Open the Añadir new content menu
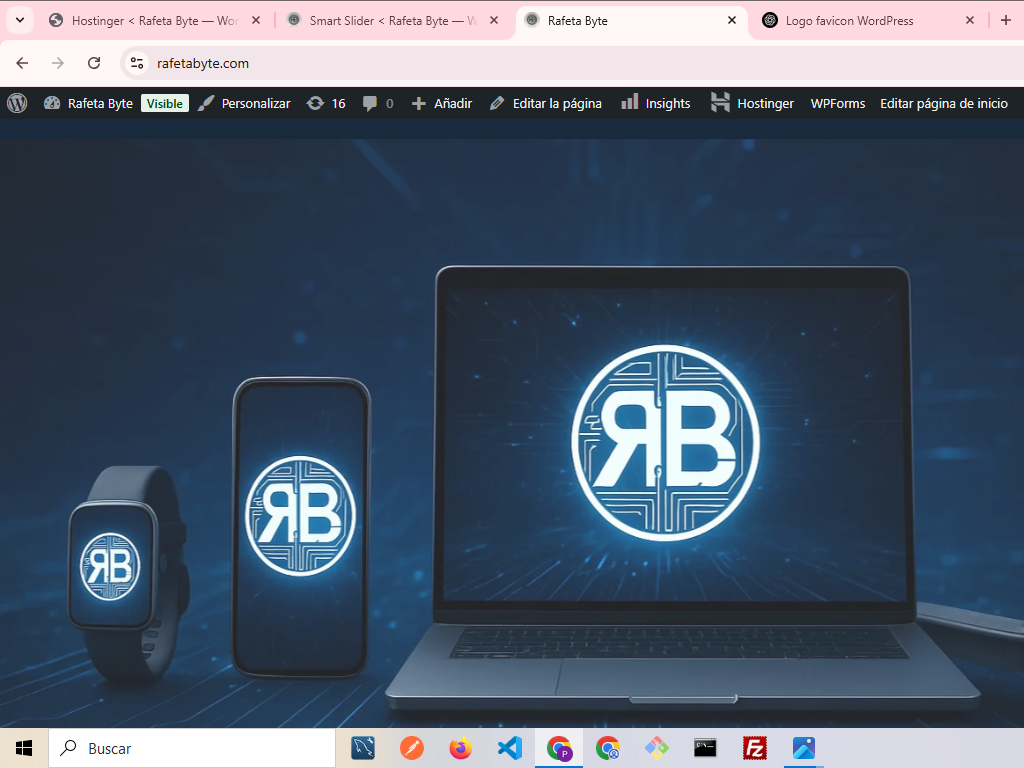This screenshot has width=1024, height=768. [441, 103]
